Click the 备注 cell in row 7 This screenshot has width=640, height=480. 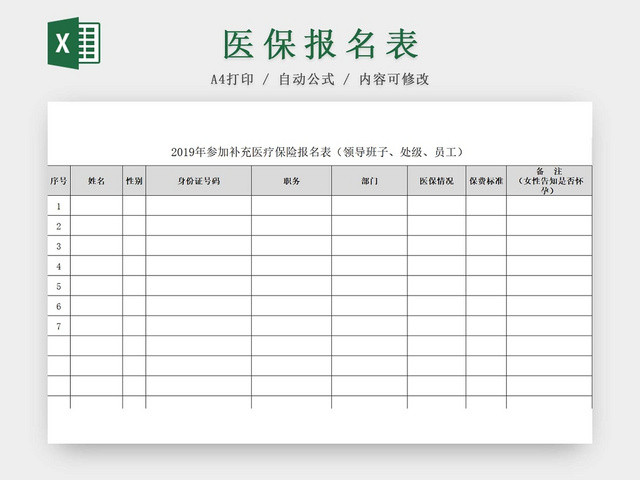click(549, 326)
